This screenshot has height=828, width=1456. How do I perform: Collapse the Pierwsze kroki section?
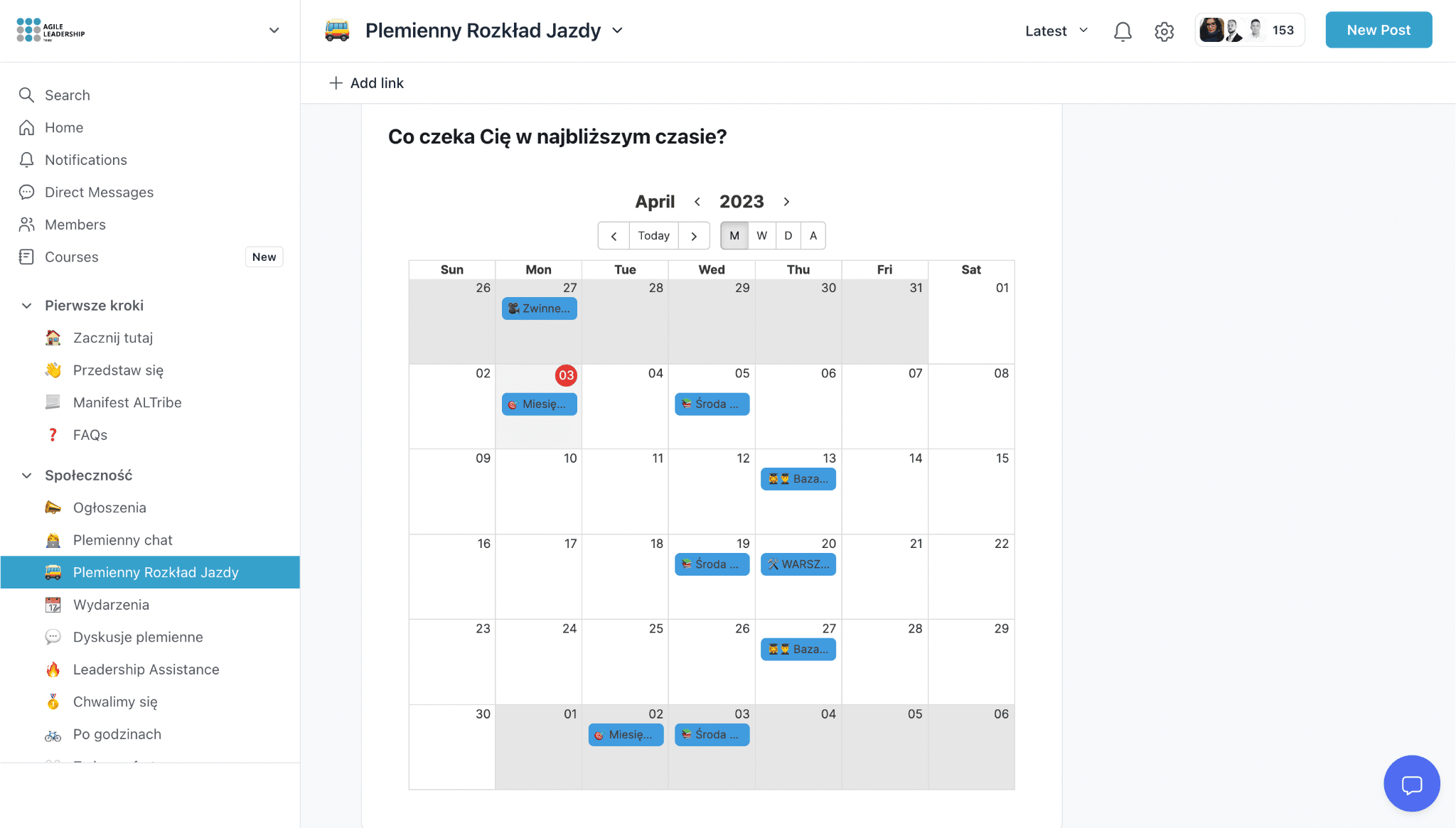[x=26, y=306]
